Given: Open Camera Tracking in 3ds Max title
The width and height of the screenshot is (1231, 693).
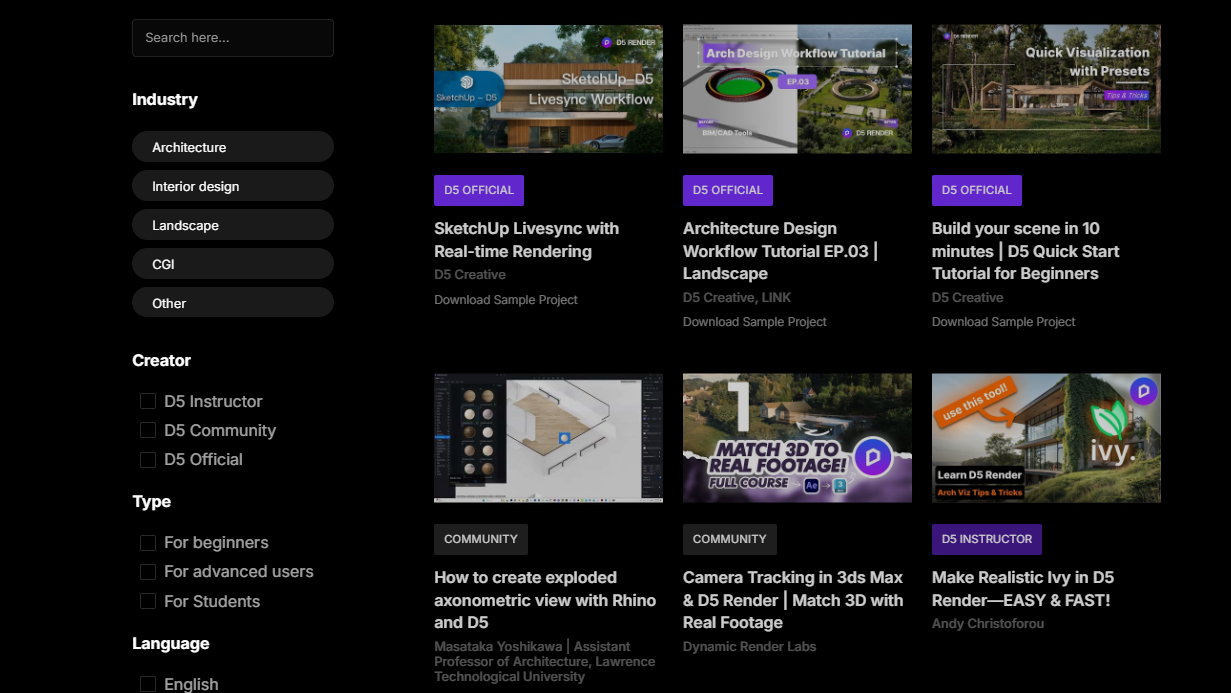Looking at the screenshot, I should click(793, 600).
